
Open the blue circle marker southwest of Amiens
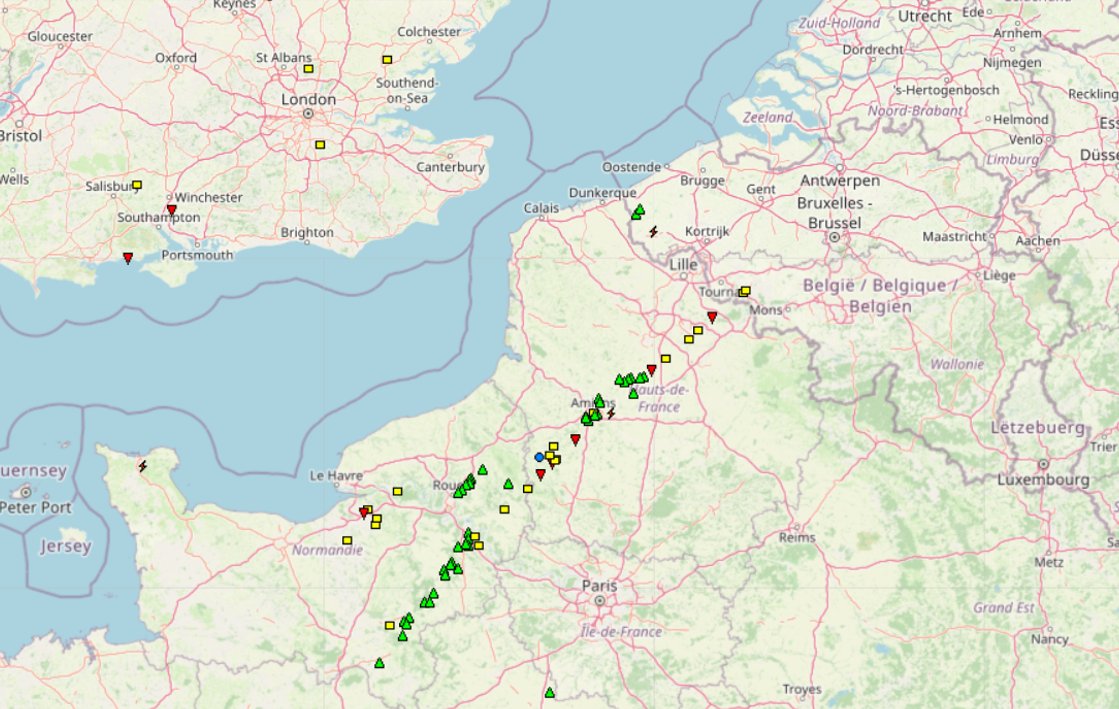click(x=540, y=457)
